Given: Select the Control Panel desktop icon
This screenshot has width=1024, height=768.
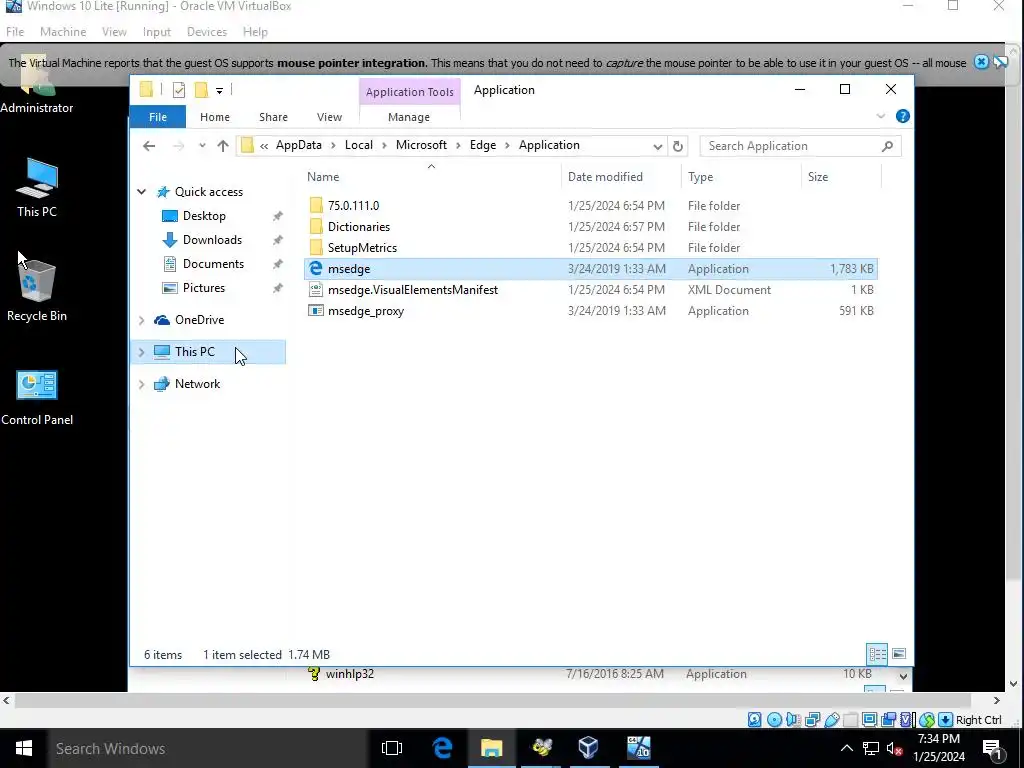Looking at the screenshot, I should (x=37, y=397).
